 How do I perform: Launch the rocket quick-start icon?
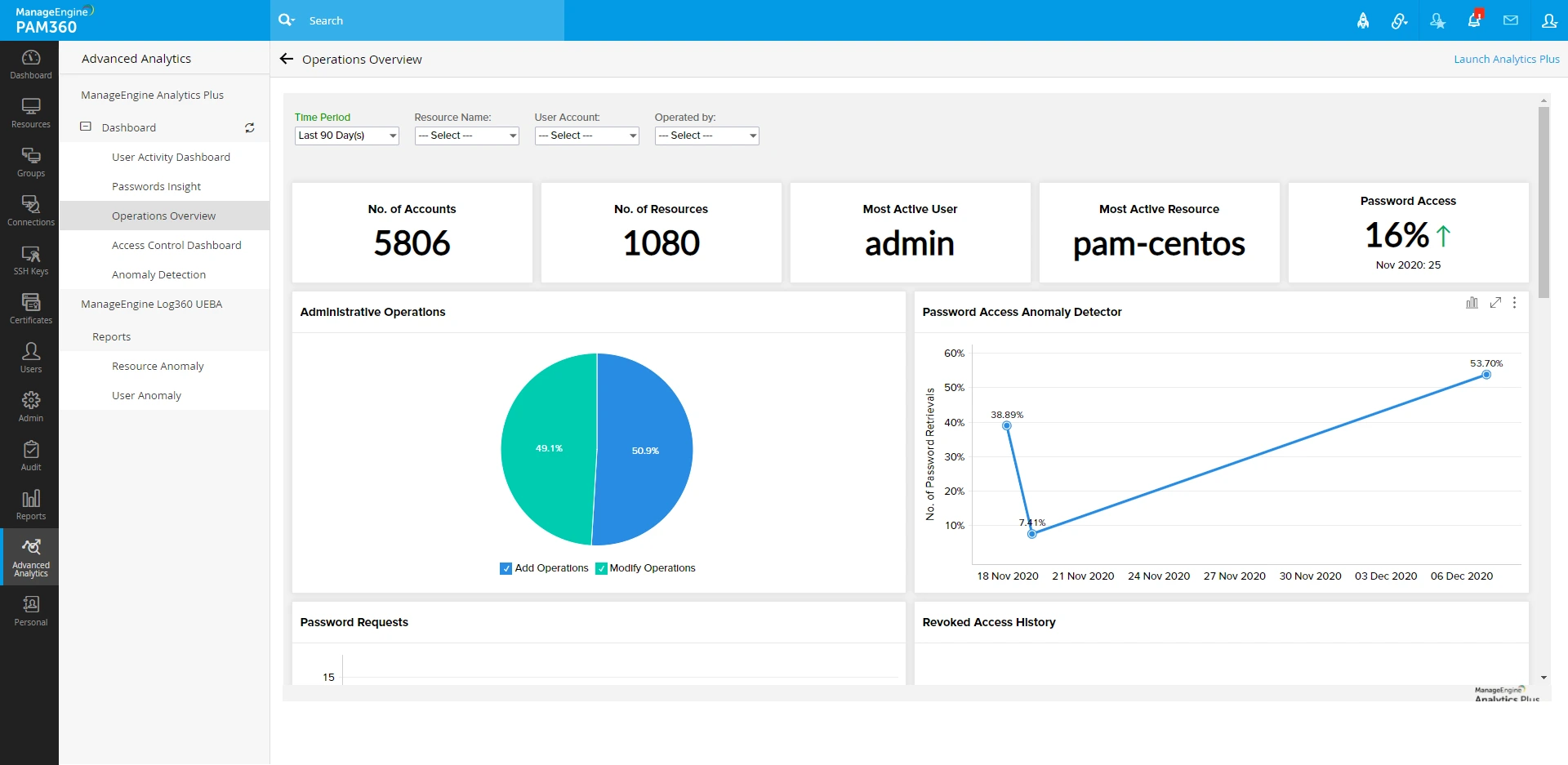point(1362,20)
